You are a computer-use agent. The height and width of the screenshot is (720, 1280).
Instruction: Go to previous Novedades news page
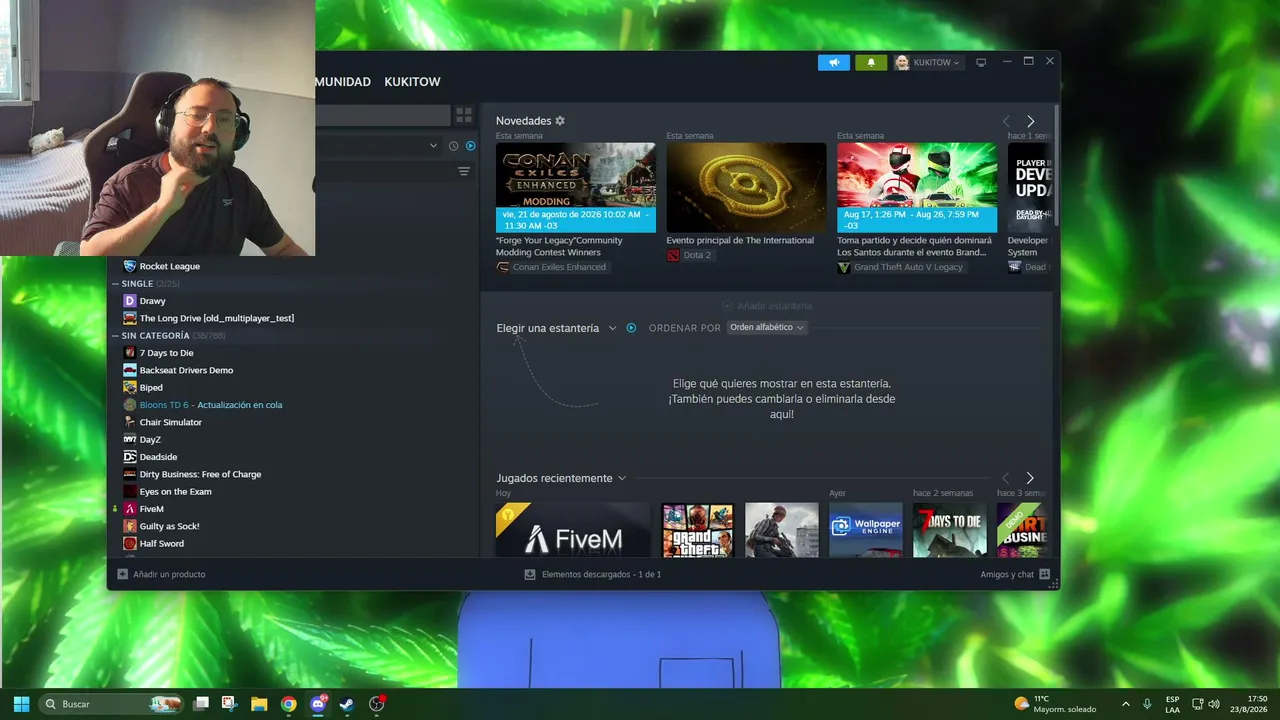click(x=1006, y=121)
